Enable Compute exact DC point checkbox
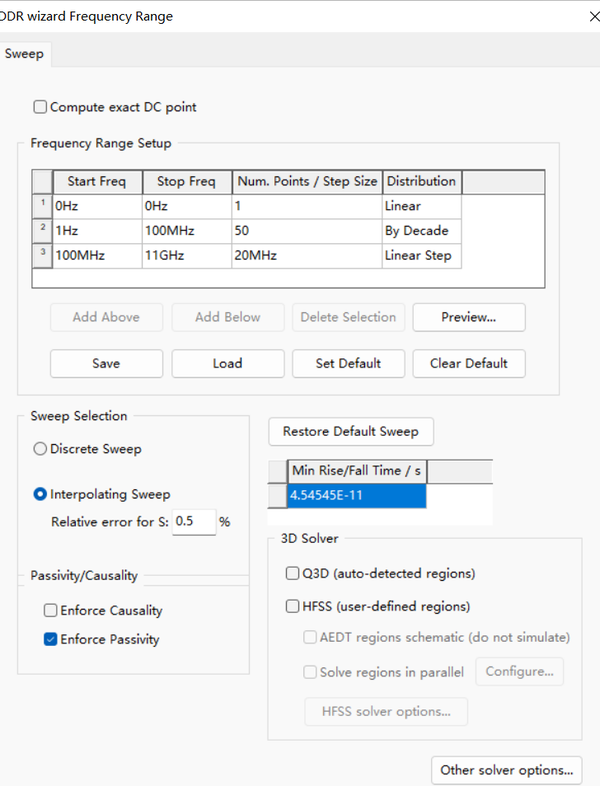Screen dimensions: 600x786 pyautogui.click(x=41, y=107)
